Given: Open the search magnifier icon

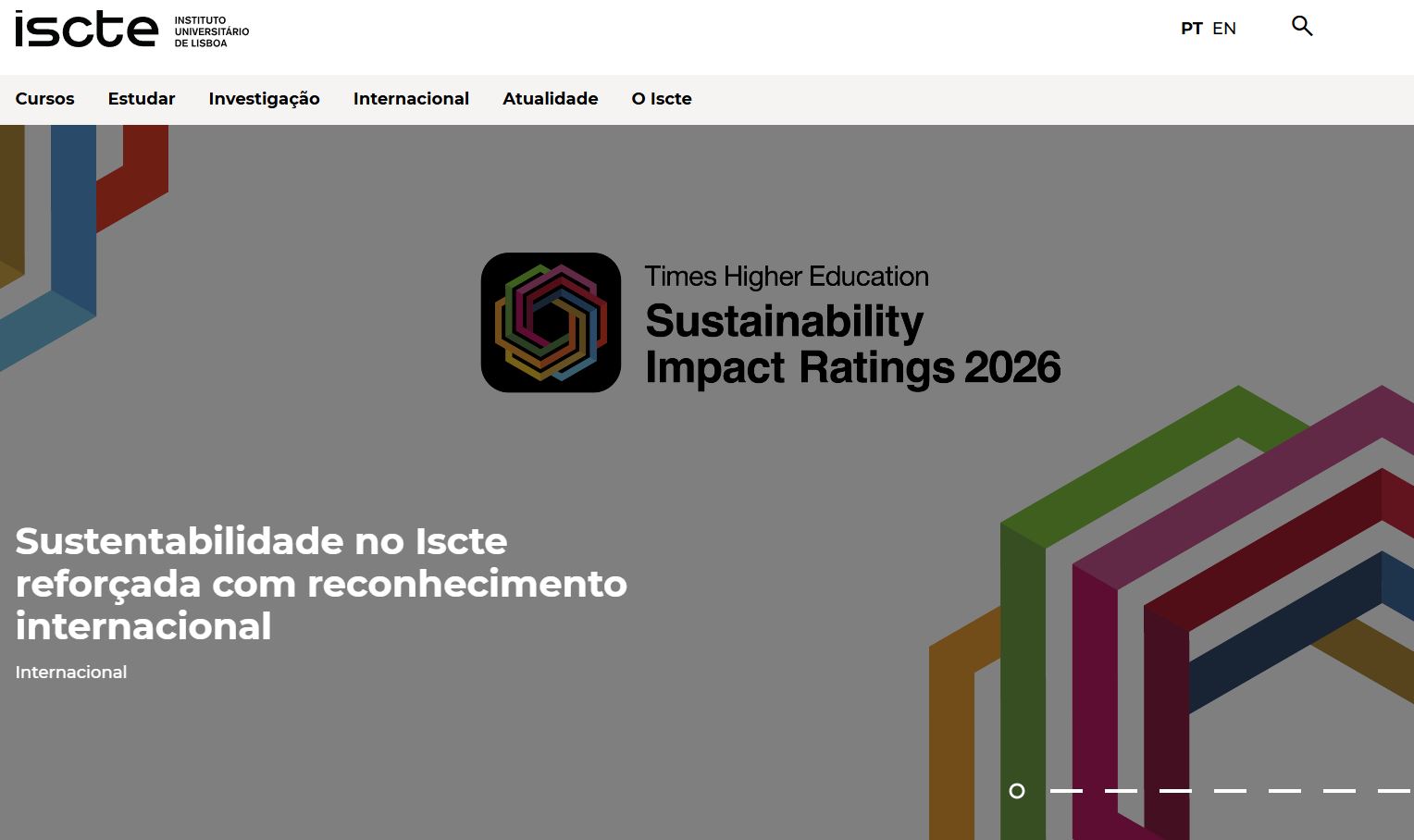Looking at the screenshot, I should (1302, 26).
